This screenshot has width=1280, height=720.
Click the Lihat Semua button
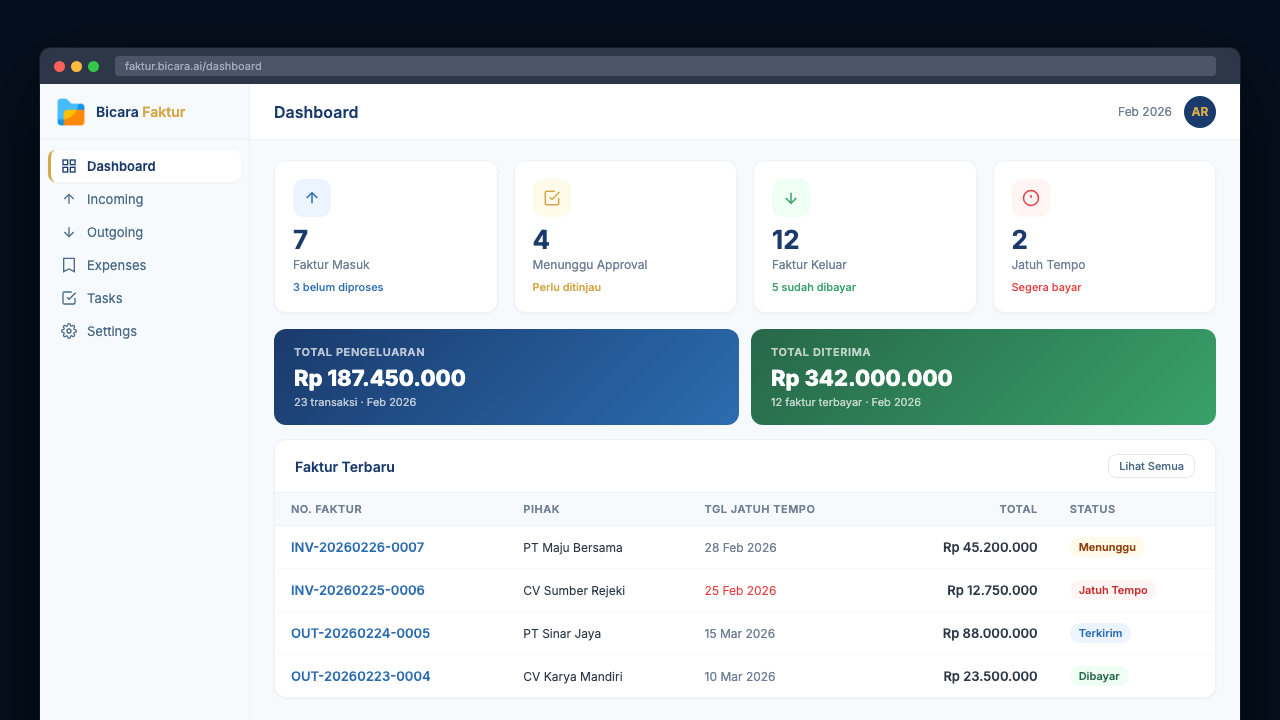click(x=1151, y=466)
